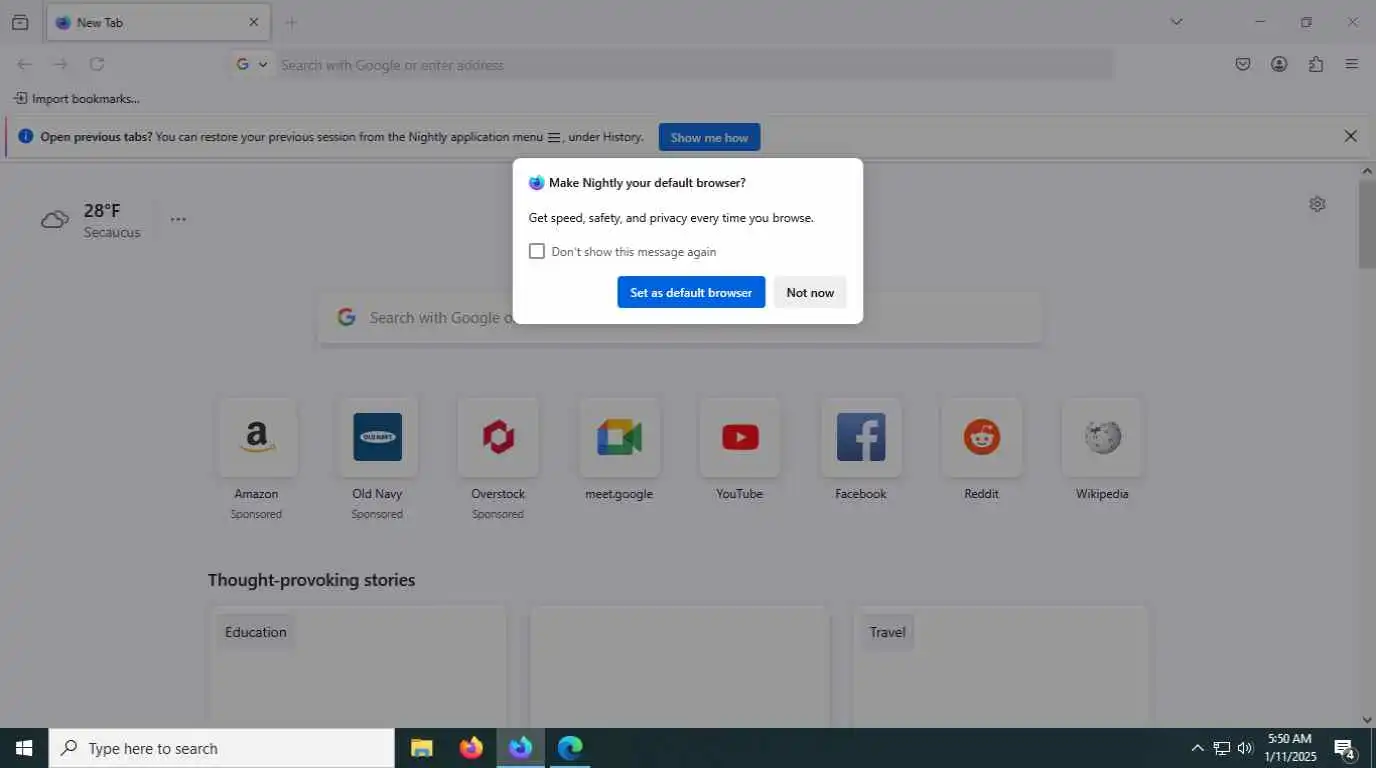The height and width of the screenshot is (768, 1376).
Task: Open the list all tabs chevron
Action: pos(1176,22)
